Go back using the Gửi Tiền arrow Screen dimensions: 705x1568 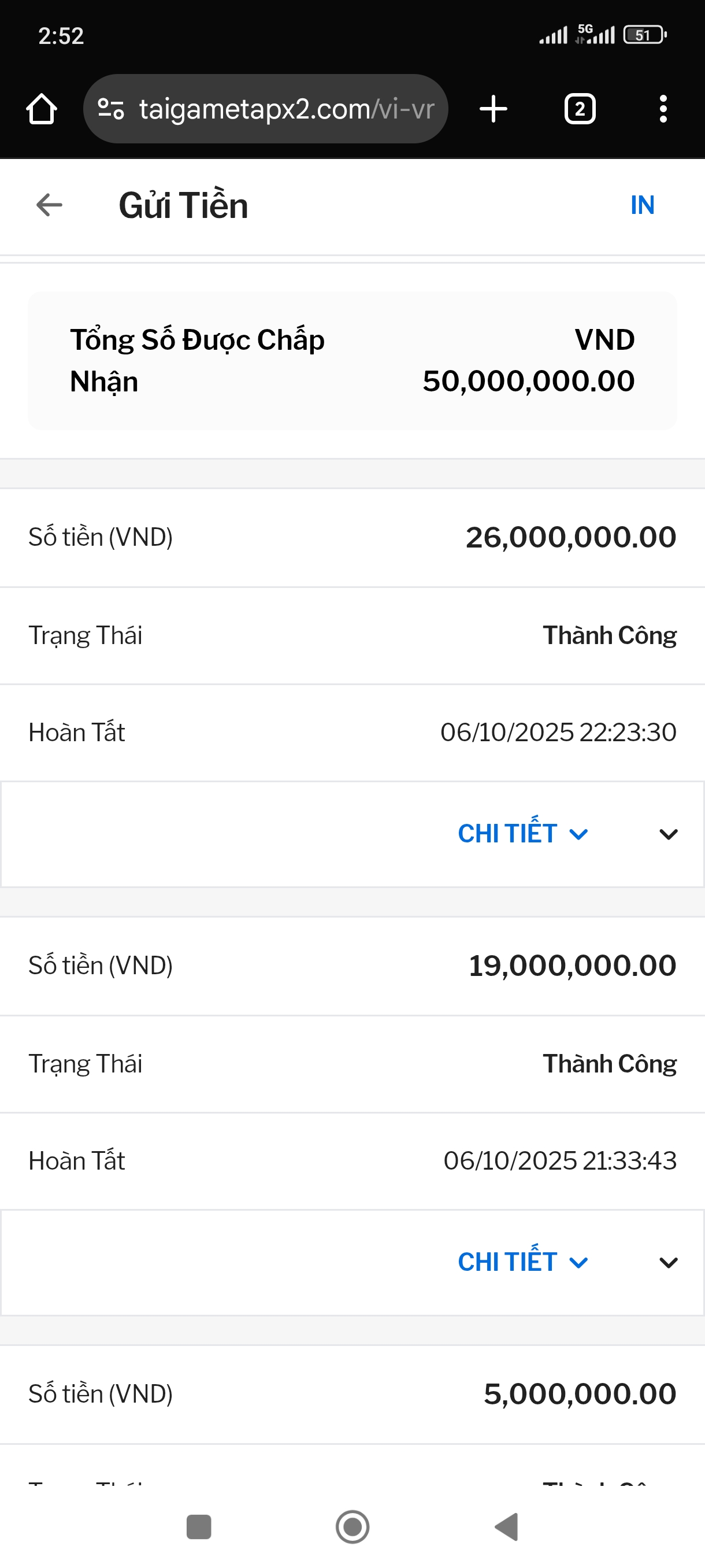coord(49,205)
